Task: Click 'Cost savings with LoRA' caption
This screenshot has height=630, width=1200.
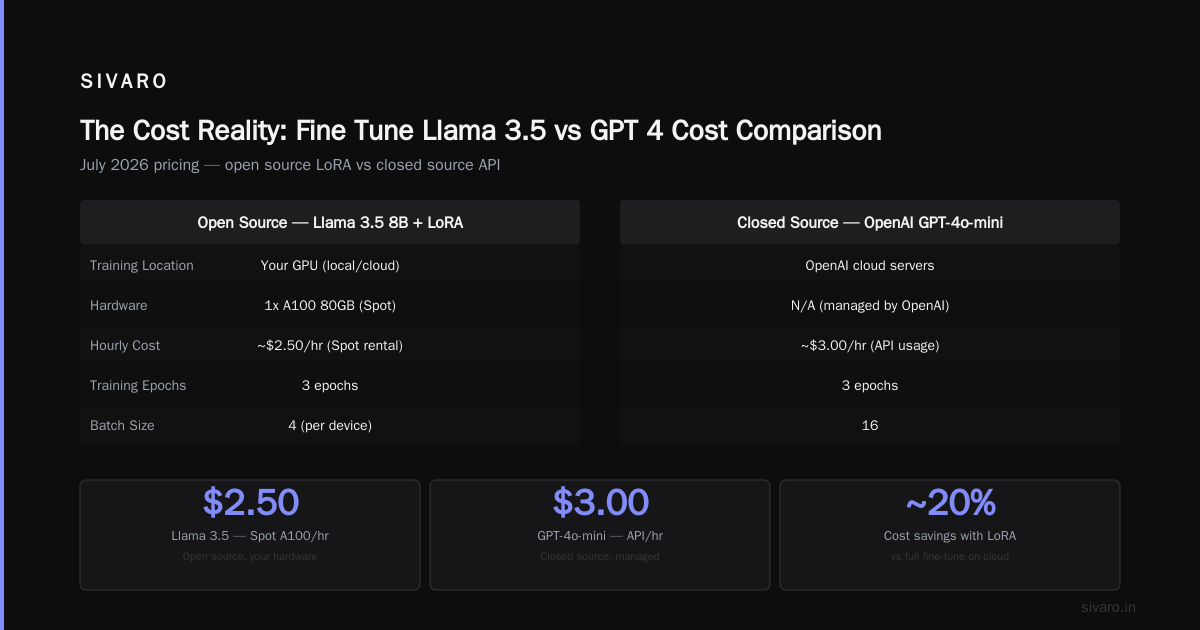Action: tap(950, 536)
